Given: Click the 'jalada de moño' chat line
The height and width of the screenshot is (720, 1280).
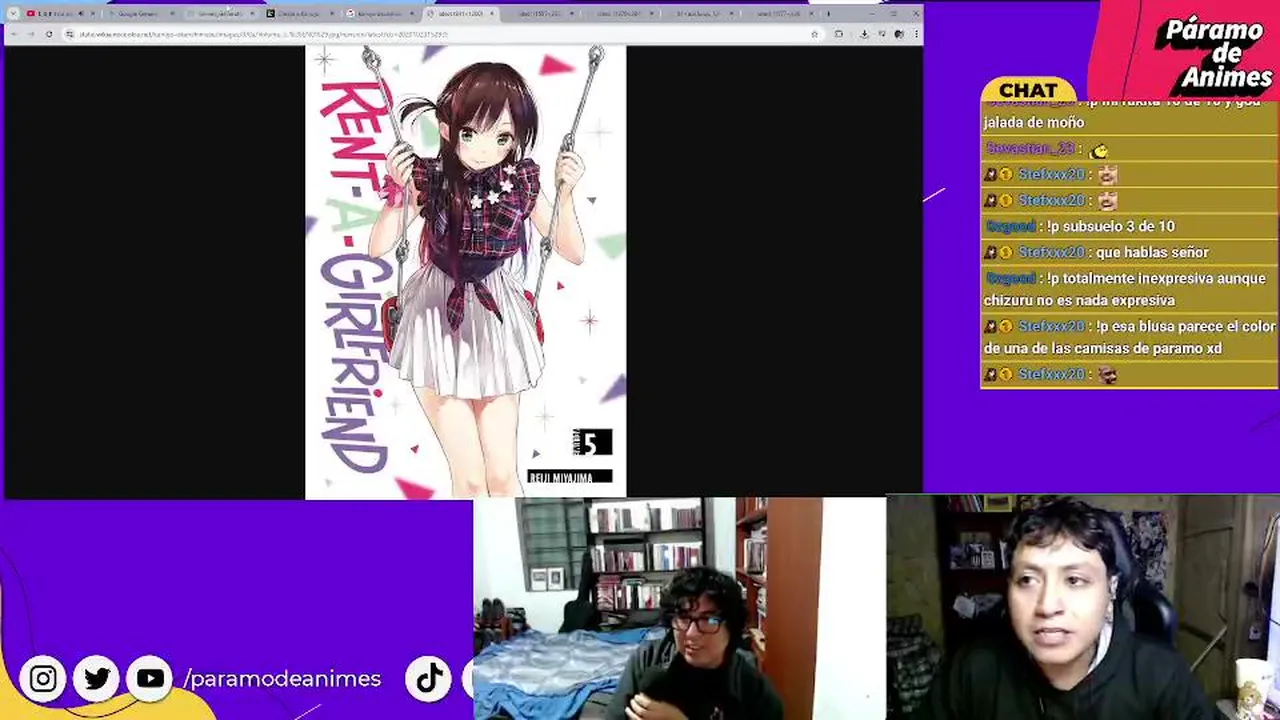Looking at the screenshot, I should 1034,122.
